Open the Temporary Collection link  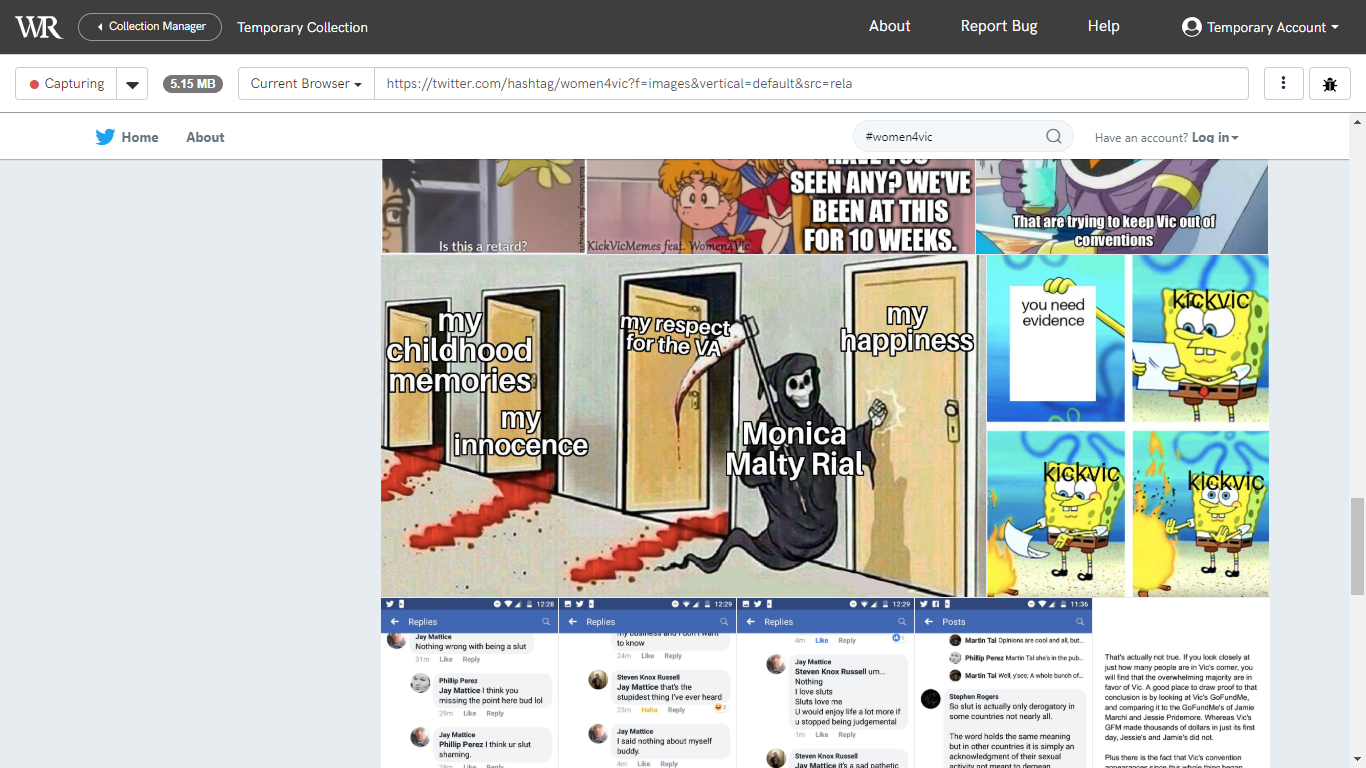(302, 27)
